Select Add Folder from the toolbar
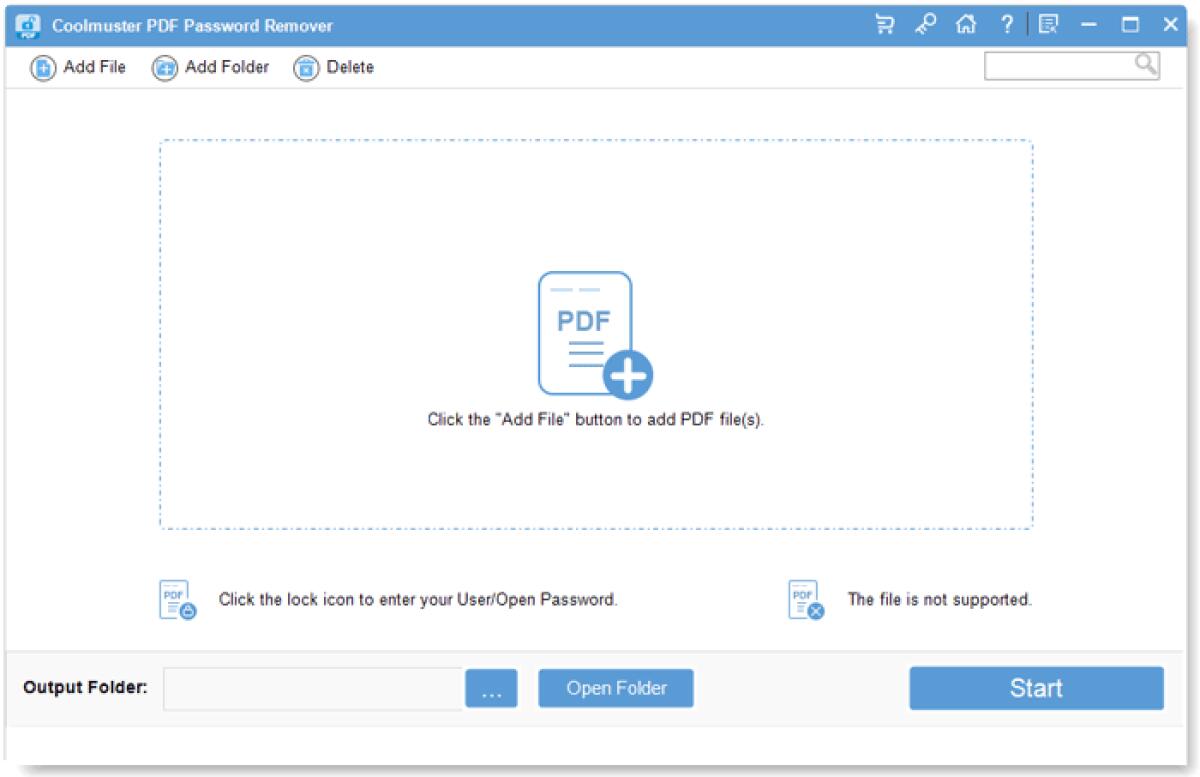The width and height of the screenshot is (1200, 777). coord(212,67)
